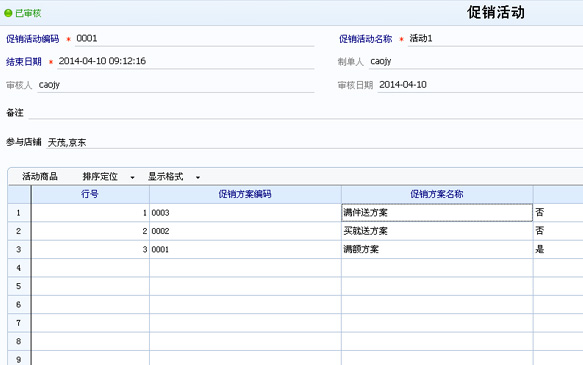
Task: Click the 结束日期 field with 2014-04-10 09:12:16
Action: click(x=186, y=61)
